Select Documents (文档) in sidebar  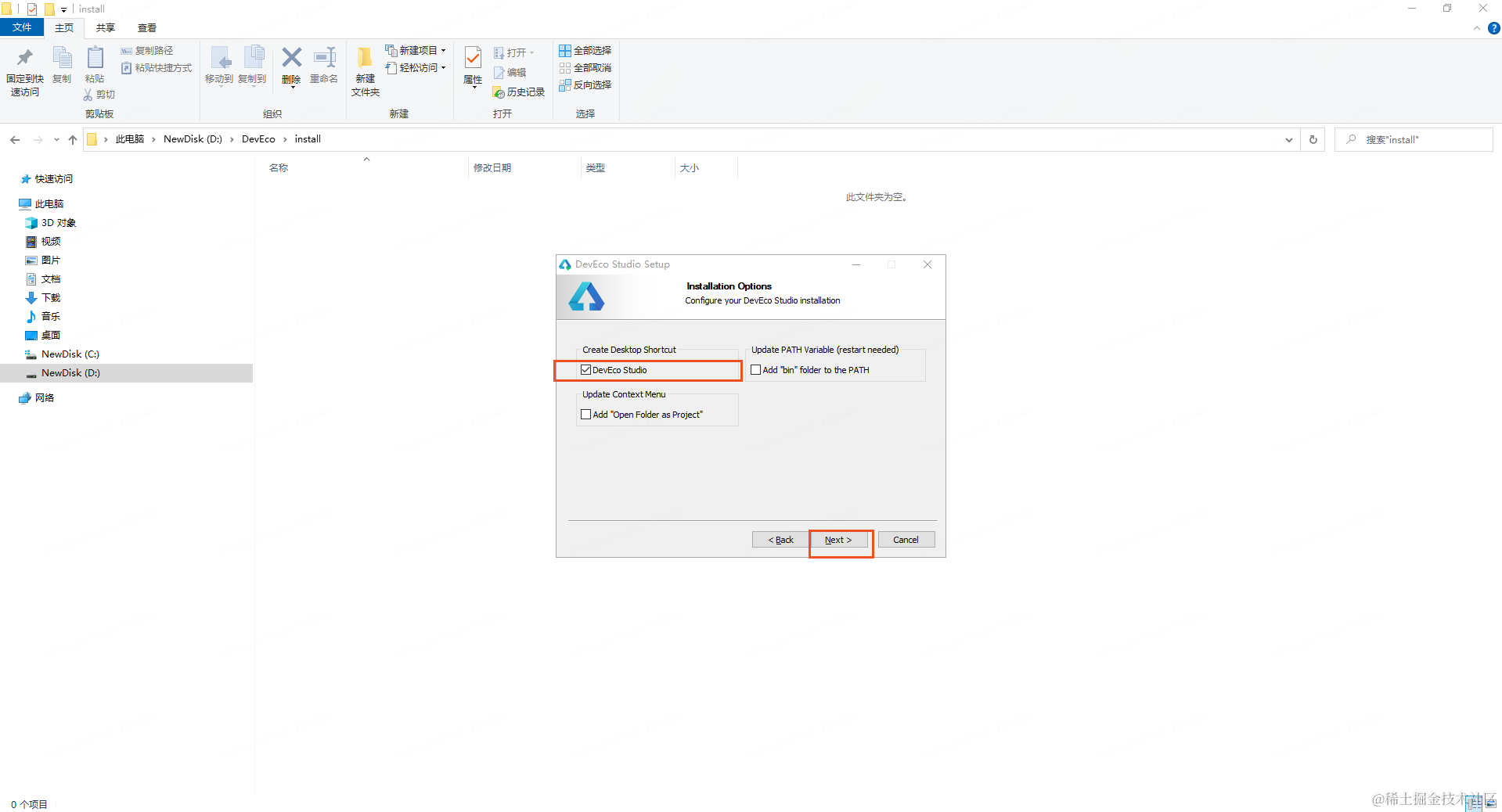[50, 279]
